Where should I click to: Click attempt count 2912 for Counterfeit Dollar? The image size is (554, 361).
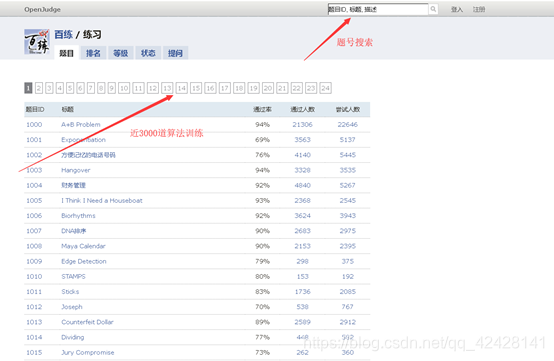pos(348,322)
